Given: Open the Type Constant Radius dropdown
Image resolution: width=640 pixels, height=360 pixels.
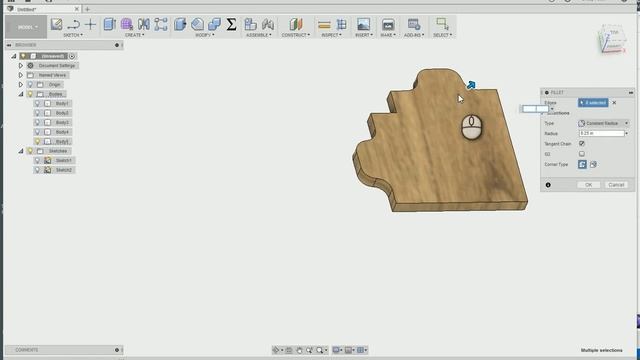Looking at the screenshot, I should [603, 123].
